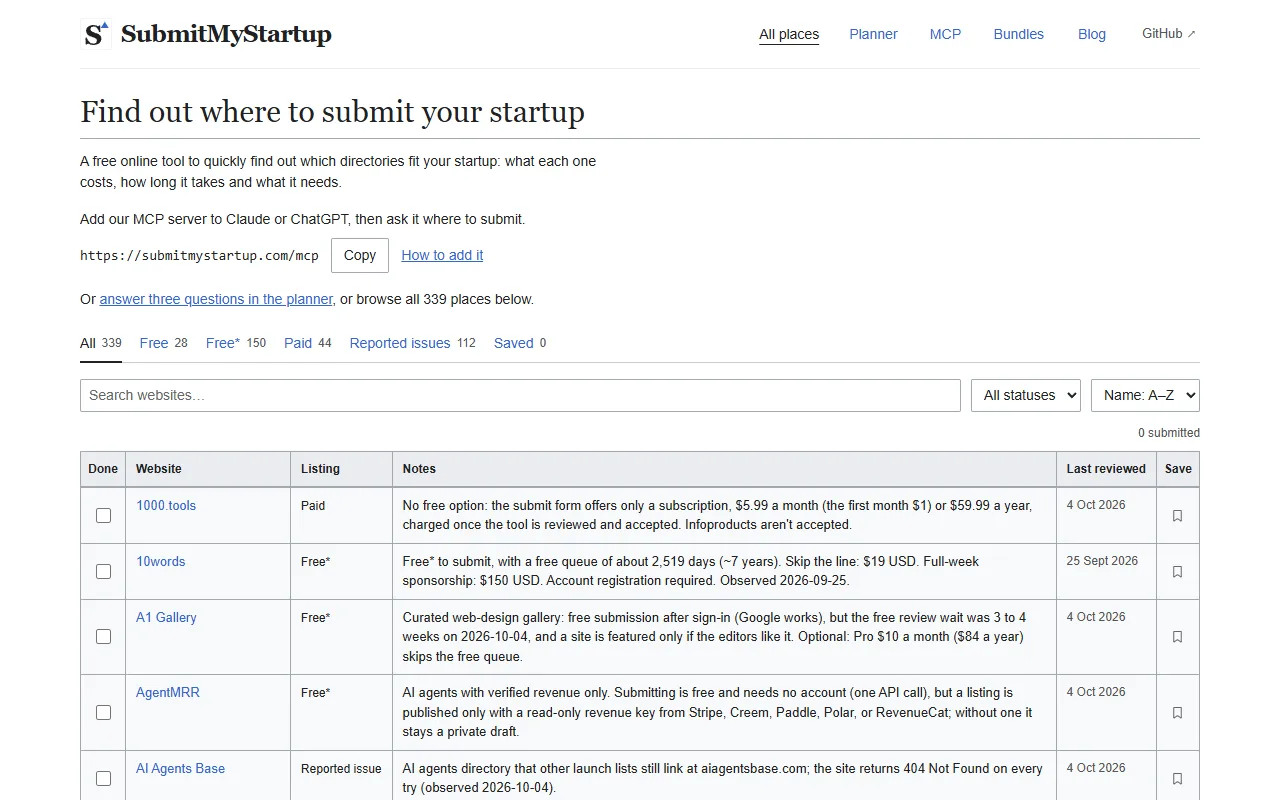
Task: Click the Website column header
Action: coord(208,469)
